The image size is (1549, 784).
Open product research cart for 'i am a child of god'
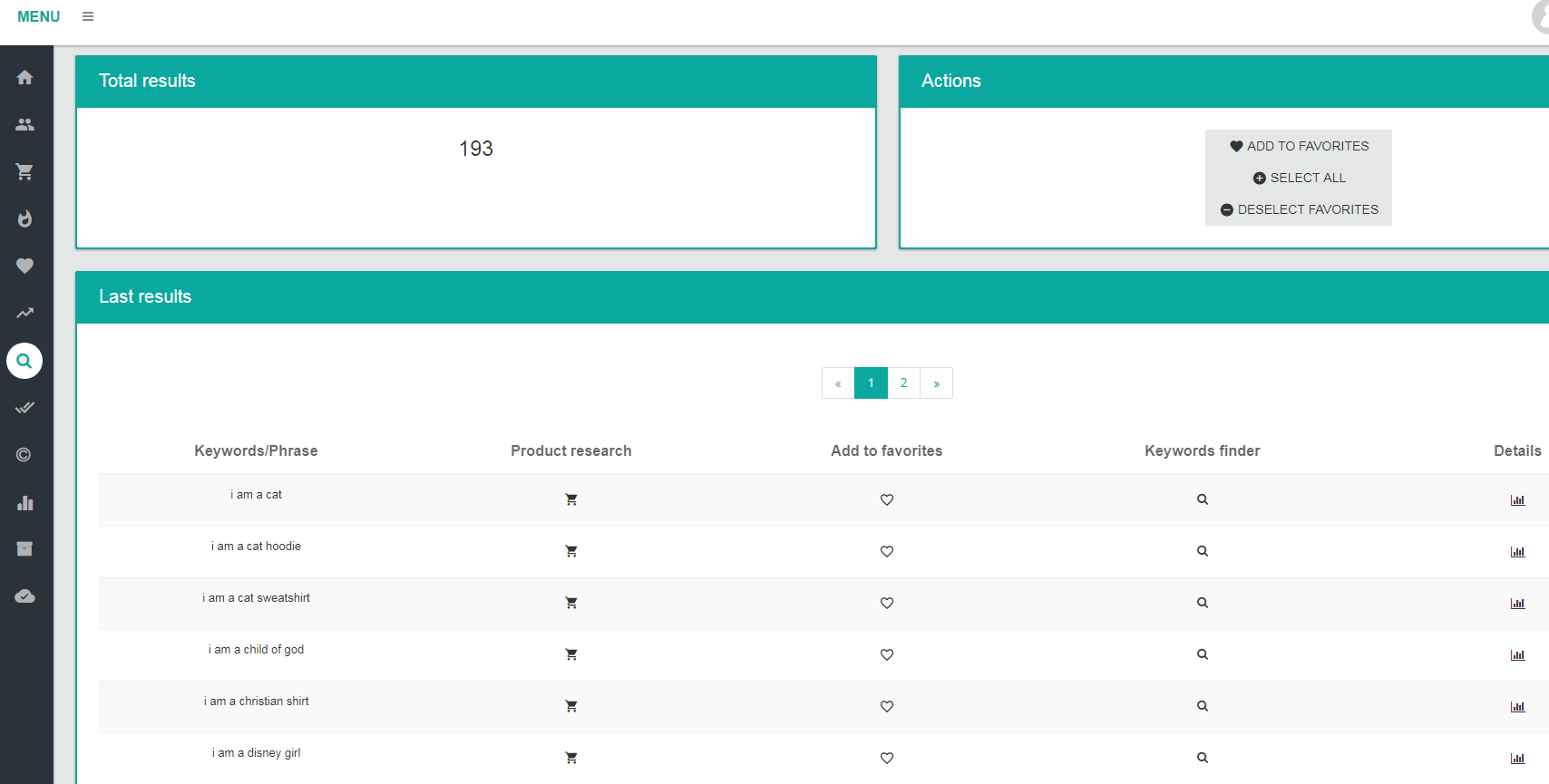[x=571, y=654]
